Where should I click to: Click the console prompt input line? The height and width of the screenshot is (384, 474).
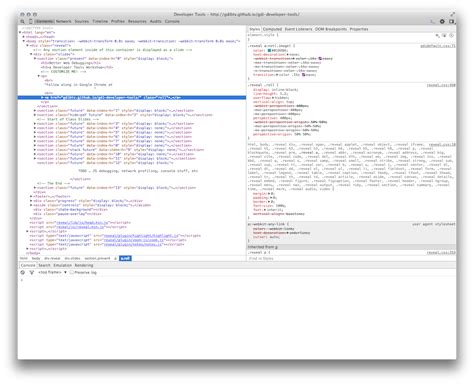237,280
